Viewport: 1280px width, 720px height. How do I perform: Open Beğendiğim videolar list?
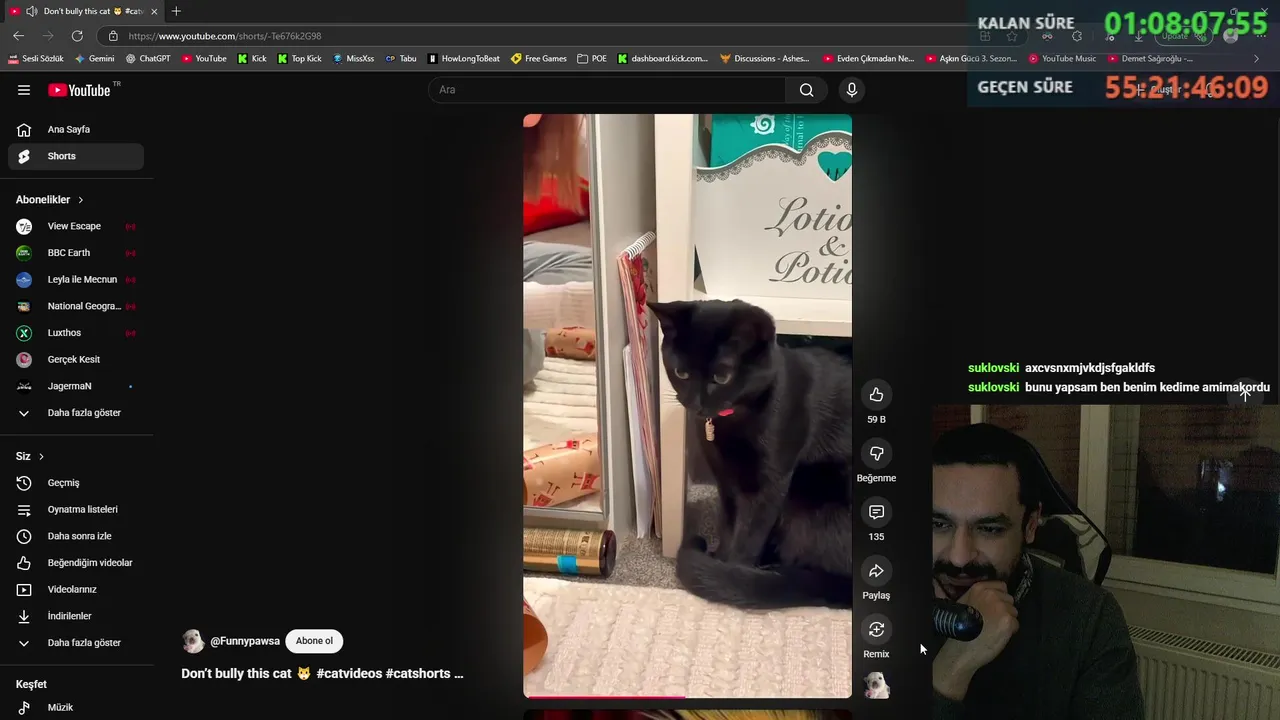(x=76, y=563)
